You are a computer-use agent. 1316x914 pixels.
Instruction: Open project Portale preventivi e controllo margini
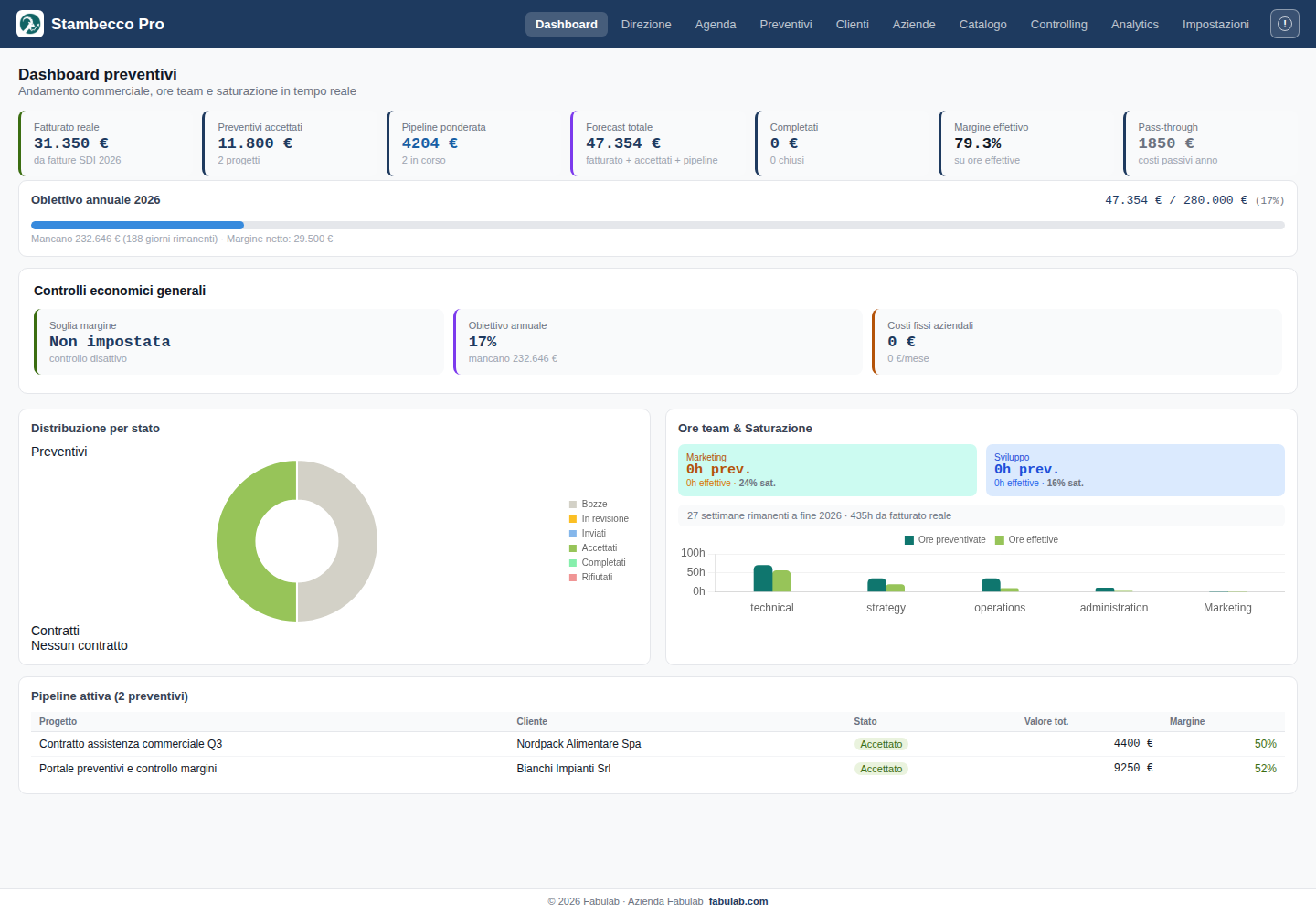[128, 769]
